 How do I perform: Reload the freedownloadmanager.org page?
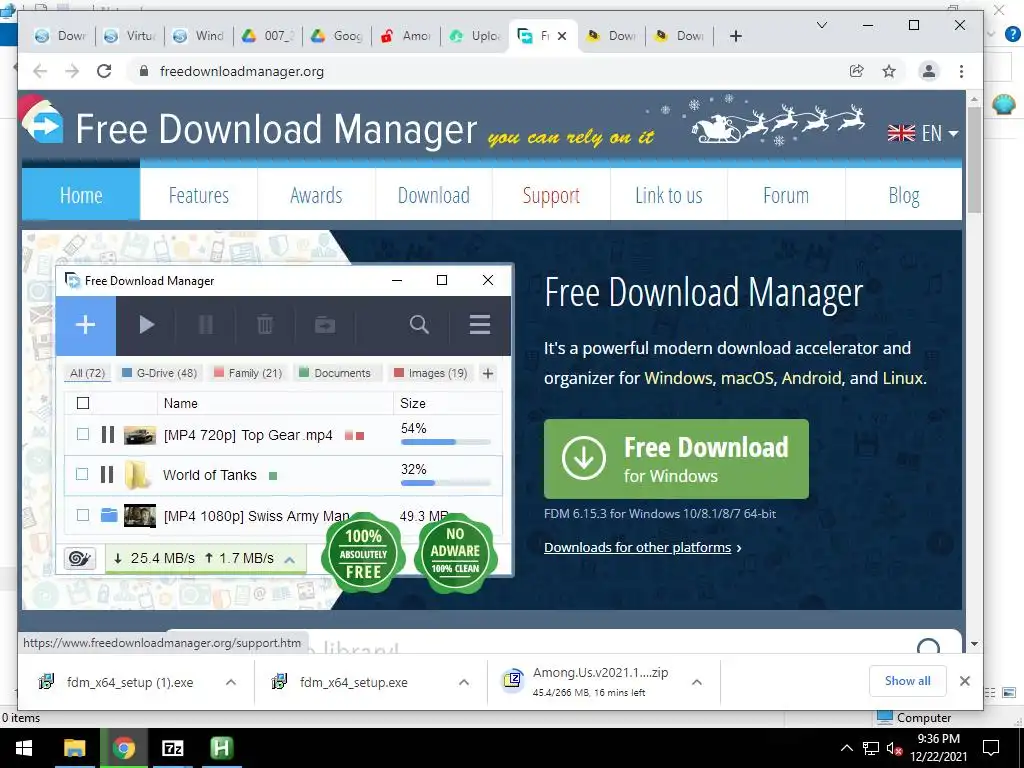click(104, 71)
